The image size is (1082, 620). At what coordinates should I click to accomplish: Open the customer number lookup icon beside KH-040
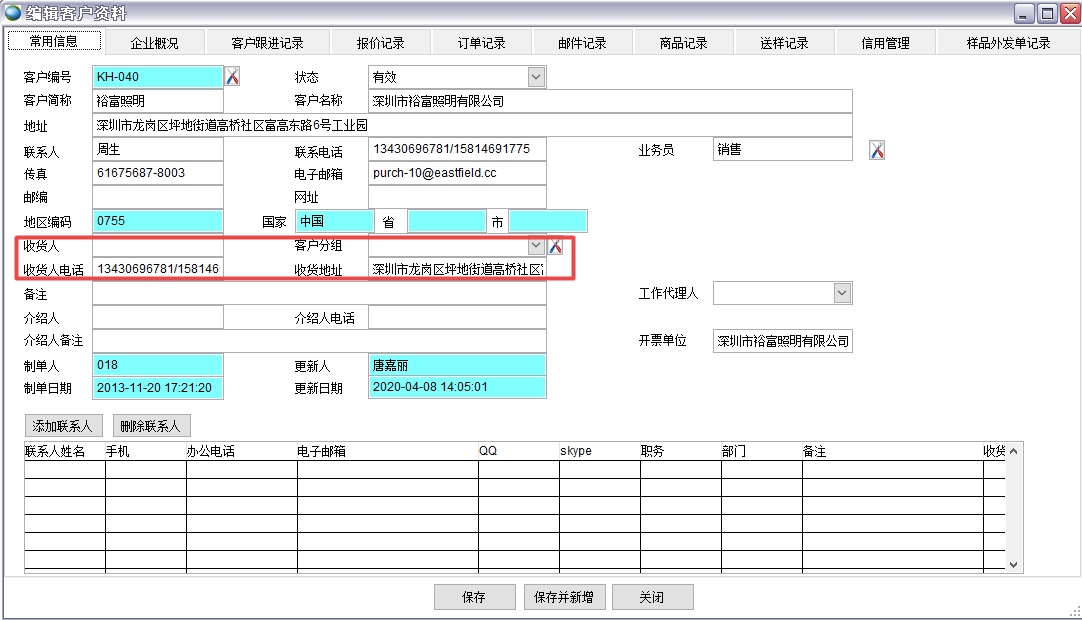[x=232, y=75]
